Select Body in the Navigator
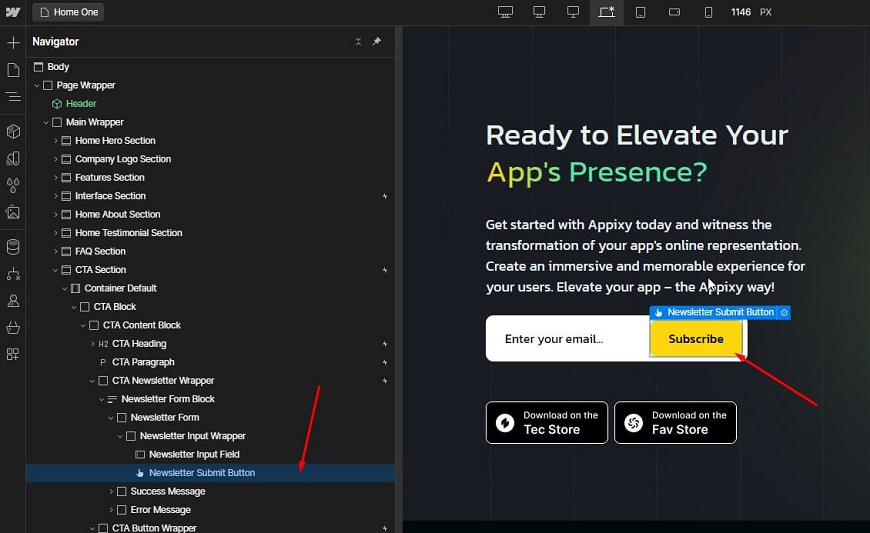 click(x=210, y=67)
